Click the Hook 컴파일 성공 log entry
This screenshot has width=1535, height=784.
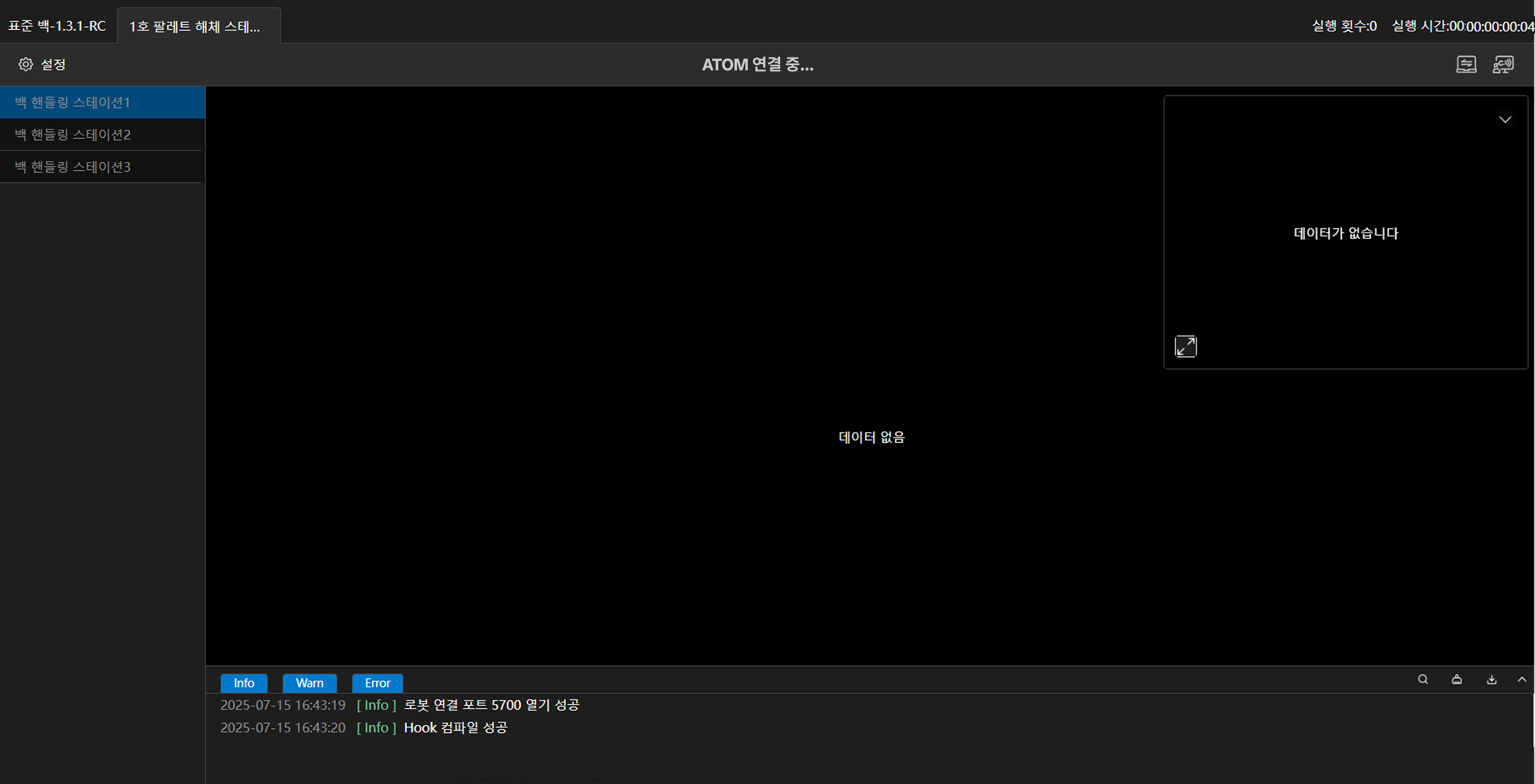[455, 728]
